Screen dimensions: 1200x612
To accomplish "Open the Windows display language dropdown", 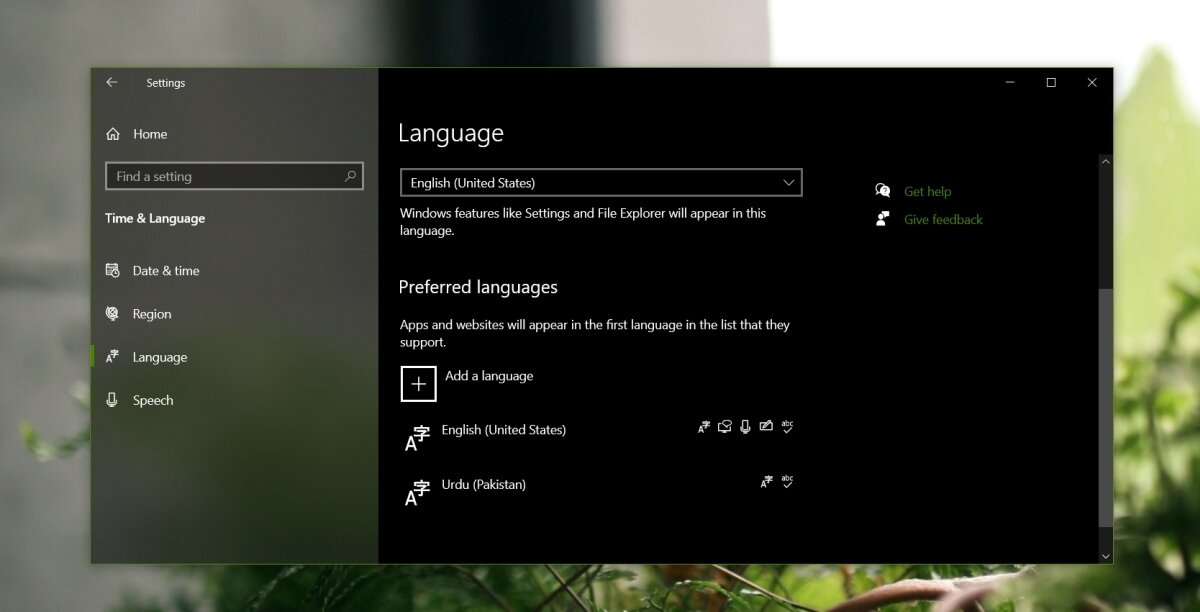I will pos(600,182).
